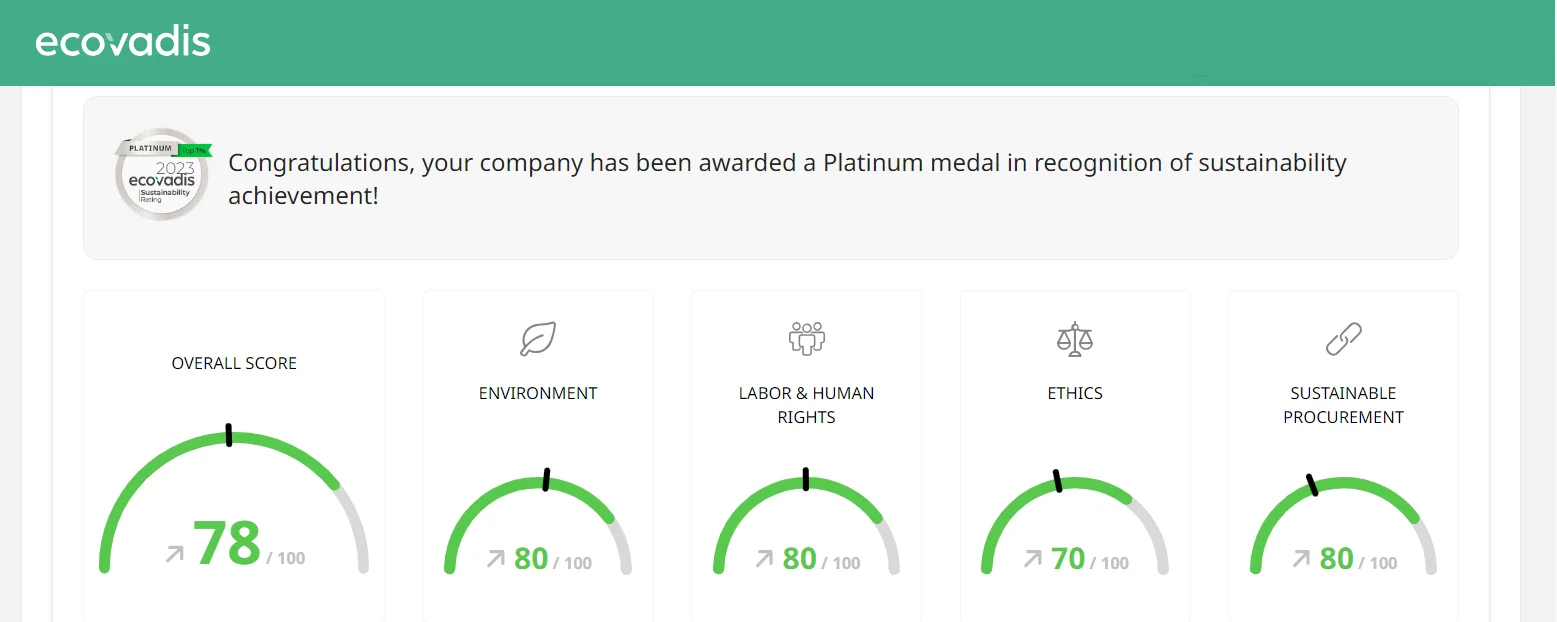Click the LABOR & HUMAN RIGHTS title

806,405
